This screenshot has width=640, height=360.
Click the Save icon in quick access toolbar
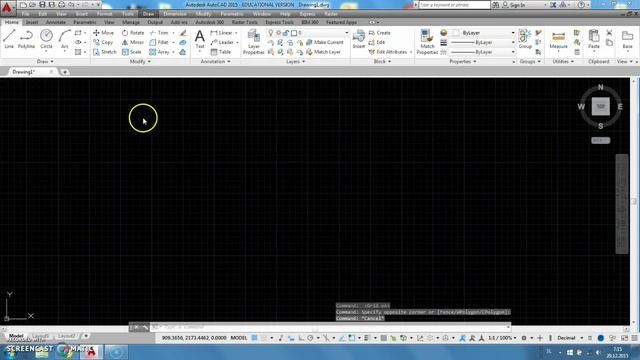(42, 5)
